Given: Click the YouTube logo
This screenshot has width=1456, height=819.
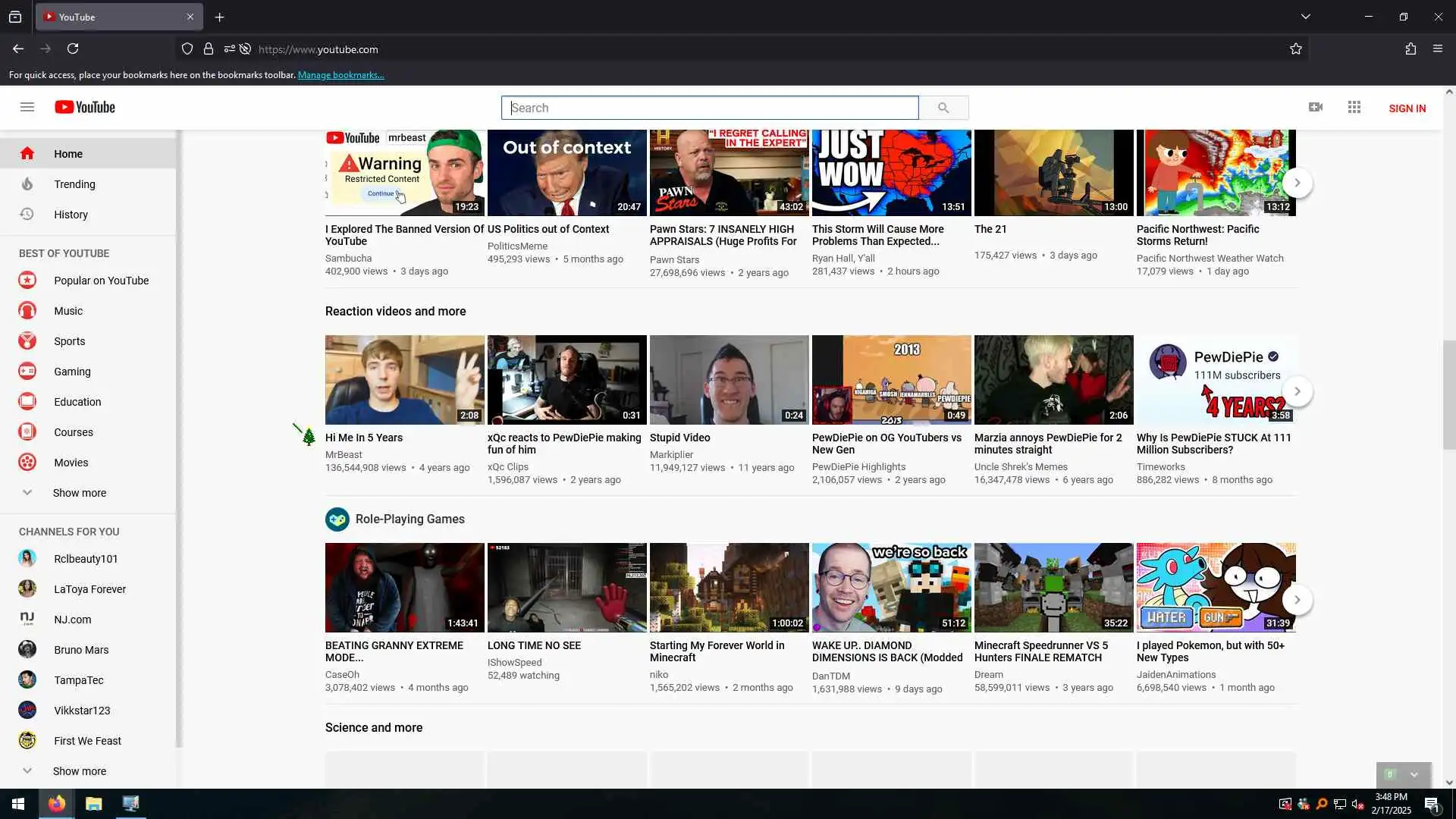Looking at the screenshot, I should pos(85,108).
